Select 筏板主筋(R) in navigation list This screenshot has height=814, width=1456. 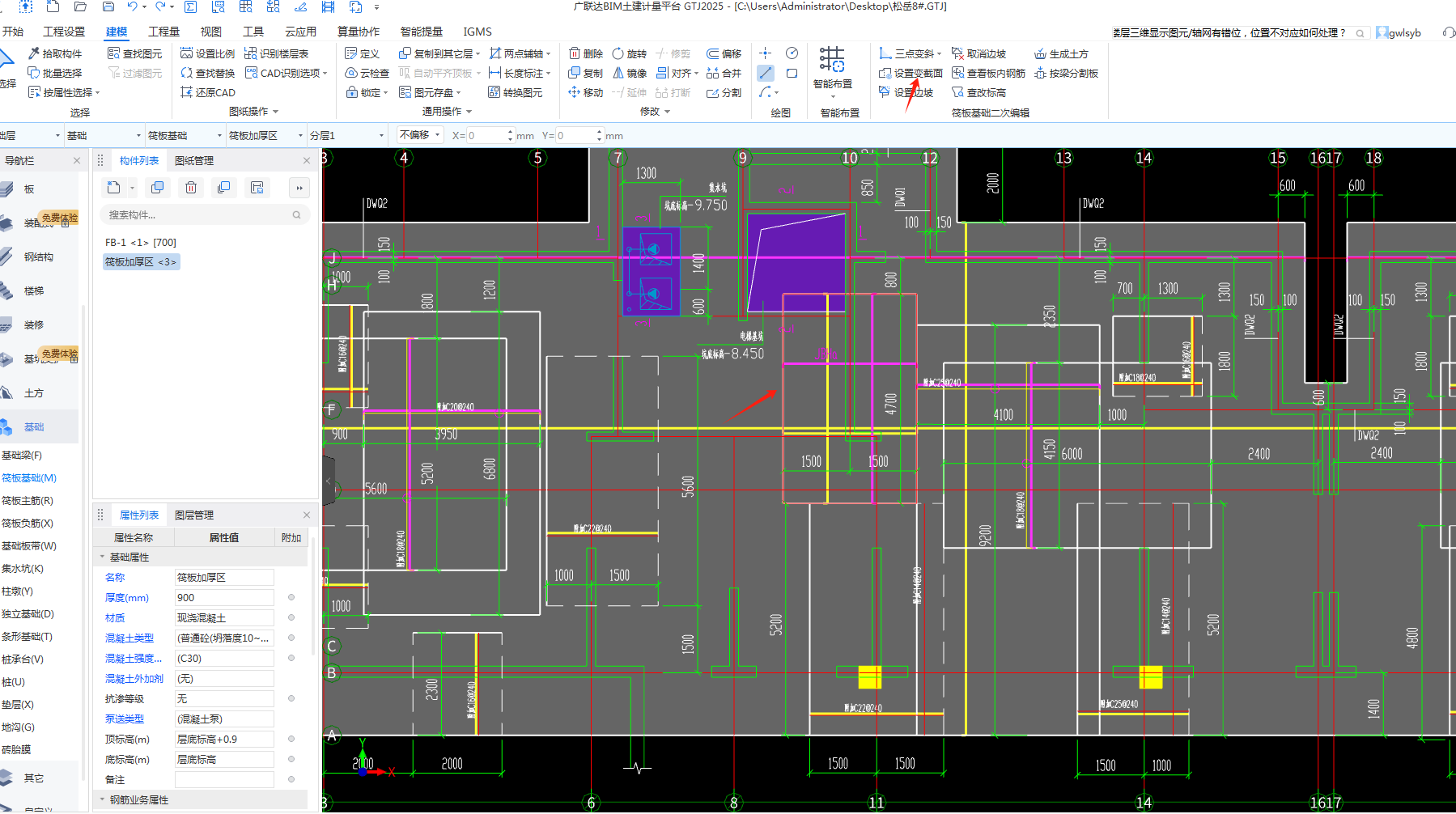point(28,500)
